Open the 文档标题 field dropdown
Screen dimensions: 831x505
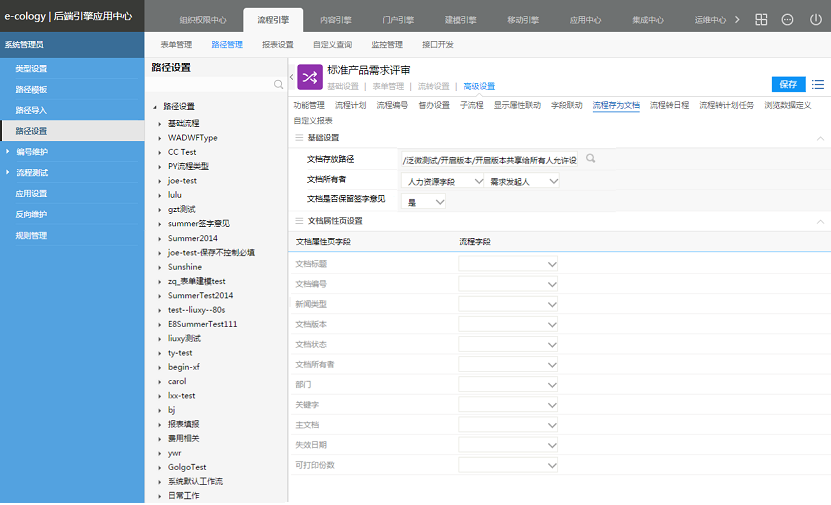tap(508, 264)
